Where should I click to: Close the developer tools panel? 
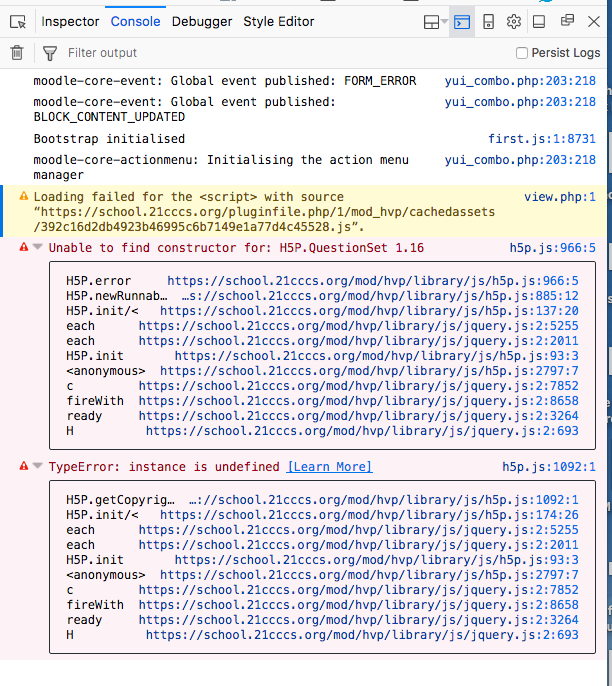point(594,21)
